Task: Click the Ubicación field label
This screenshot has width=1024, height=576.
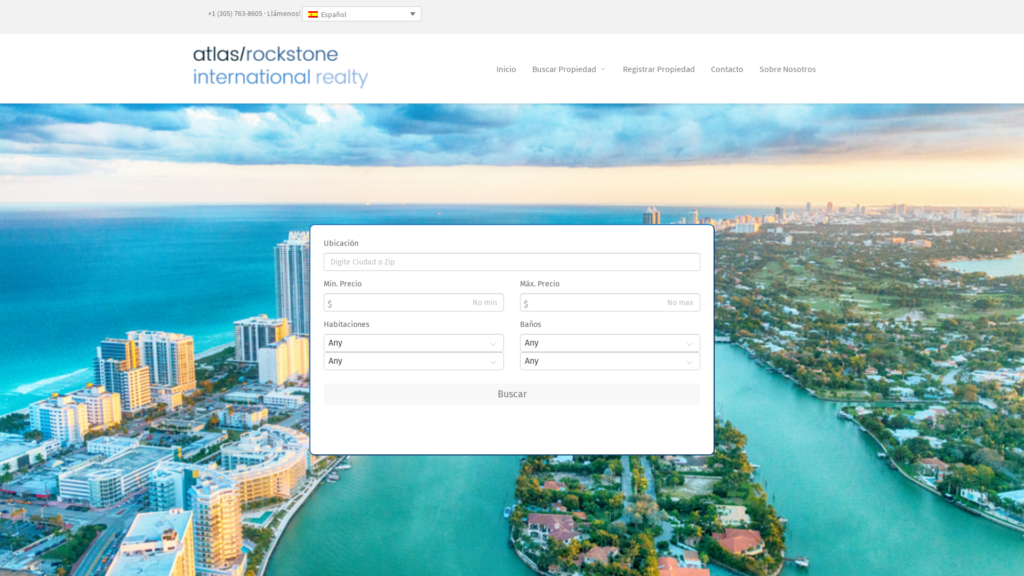Action: (x=341, y=243)
